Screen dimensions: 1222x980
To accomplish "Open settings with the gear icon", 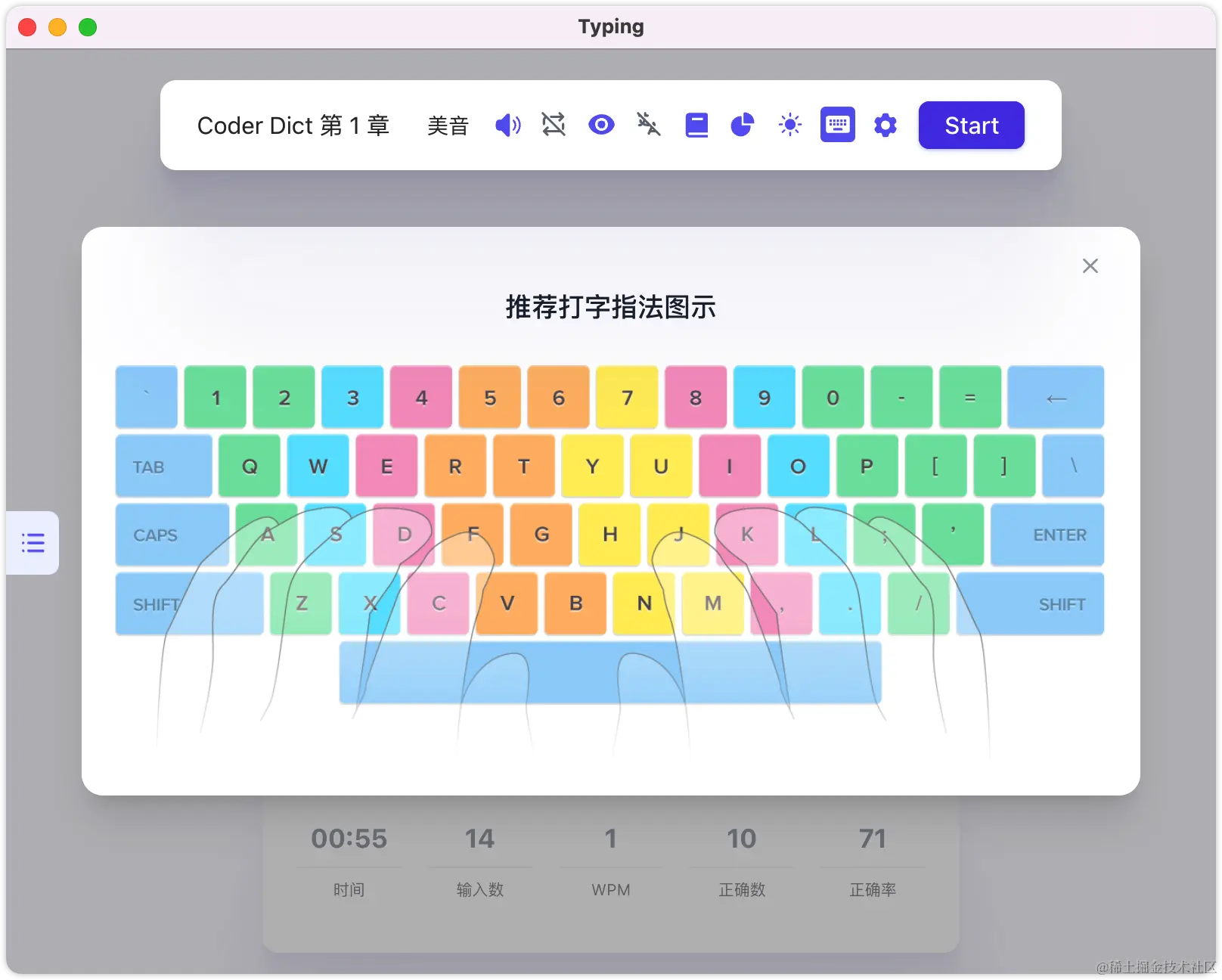I will tap(885, 125).
